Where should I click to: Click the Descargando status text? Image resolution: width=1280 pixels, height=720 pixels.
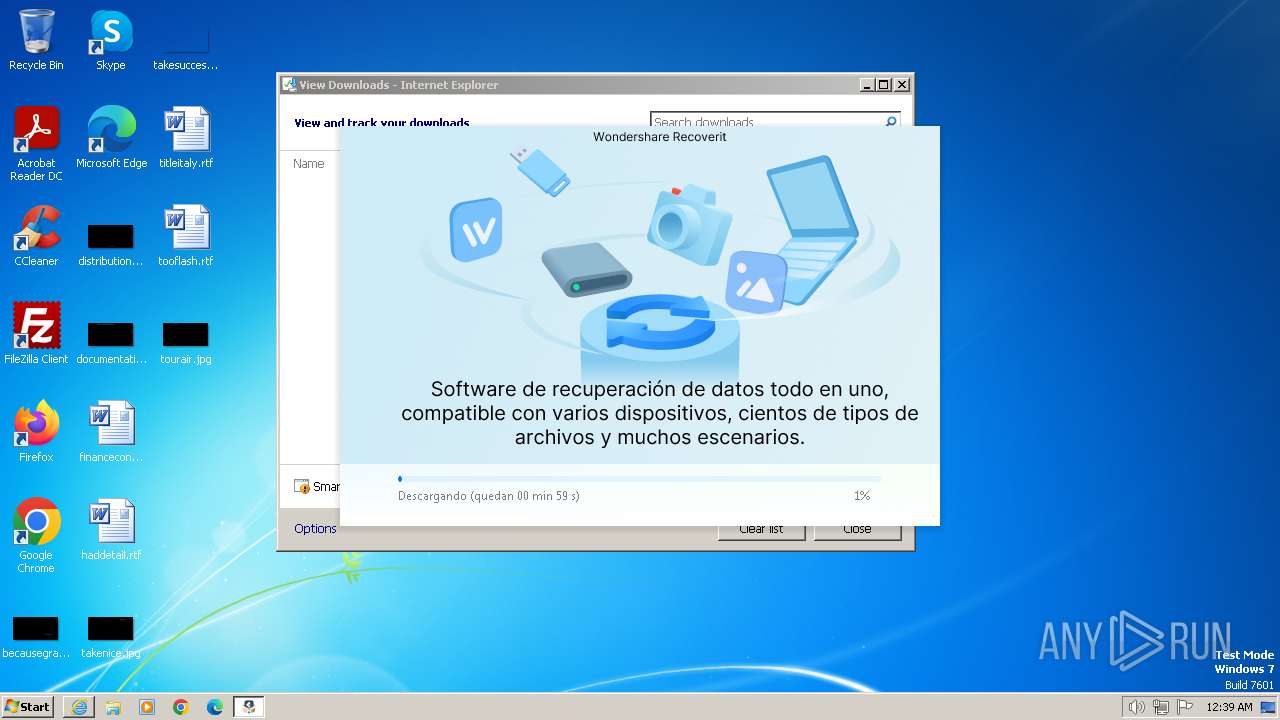click(x=488, y=496)
